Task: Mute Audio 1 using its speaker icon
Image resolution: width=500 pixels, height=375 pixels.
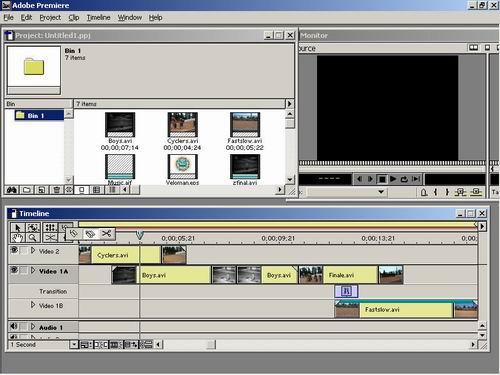Action: (x=14, y=326)
